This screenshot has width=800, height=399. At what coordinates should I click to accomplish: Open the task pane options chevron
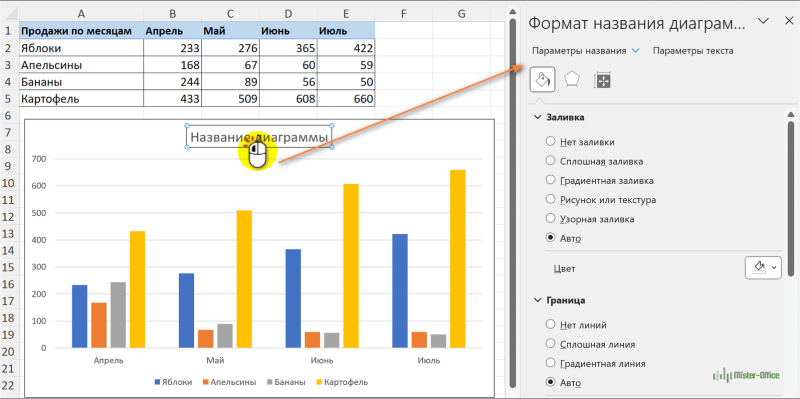[763, 21]
